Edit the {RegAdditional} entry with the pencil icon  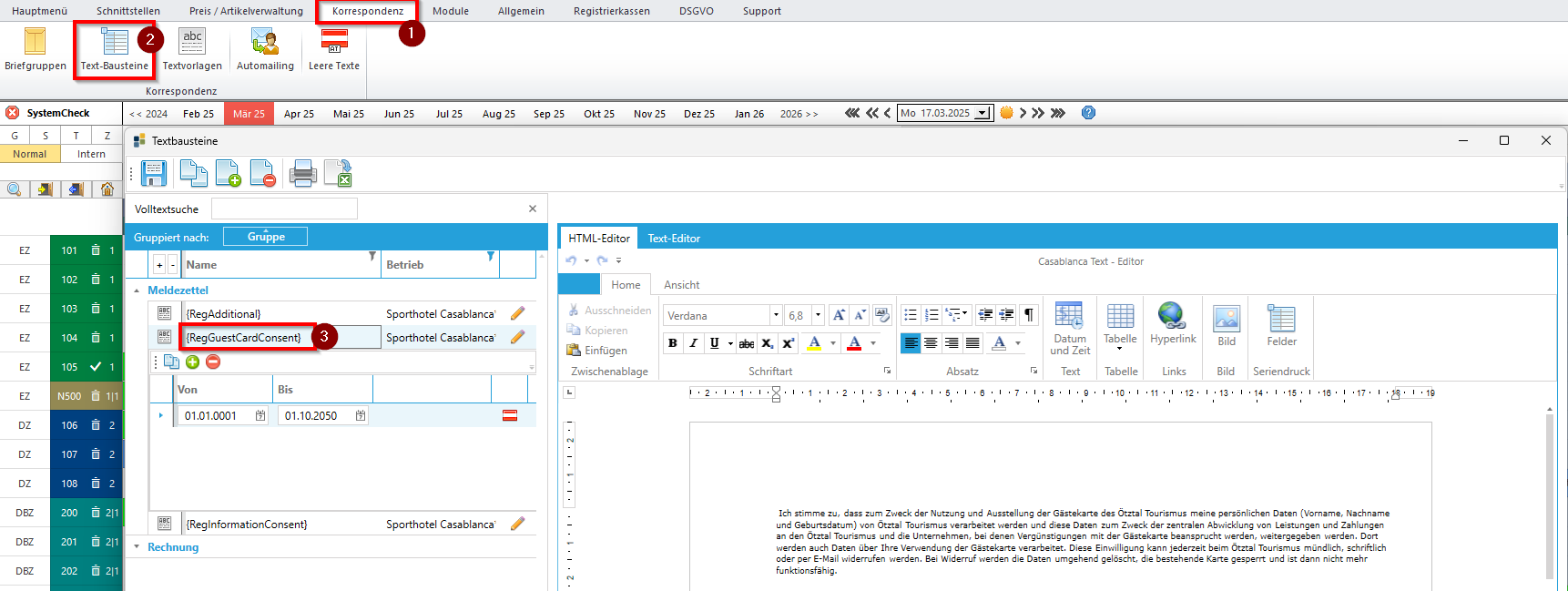pos(518,313)
